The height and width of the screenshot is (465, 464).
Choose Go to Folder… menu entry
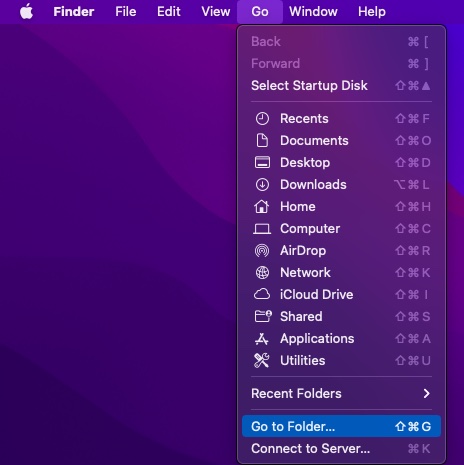click(341, 426)
